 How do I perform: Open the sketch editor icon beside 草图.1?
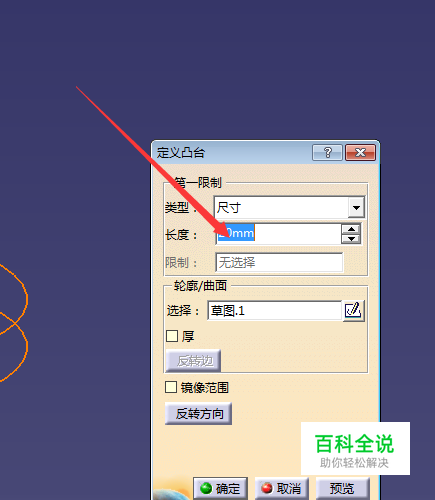[x=354, y=311]
